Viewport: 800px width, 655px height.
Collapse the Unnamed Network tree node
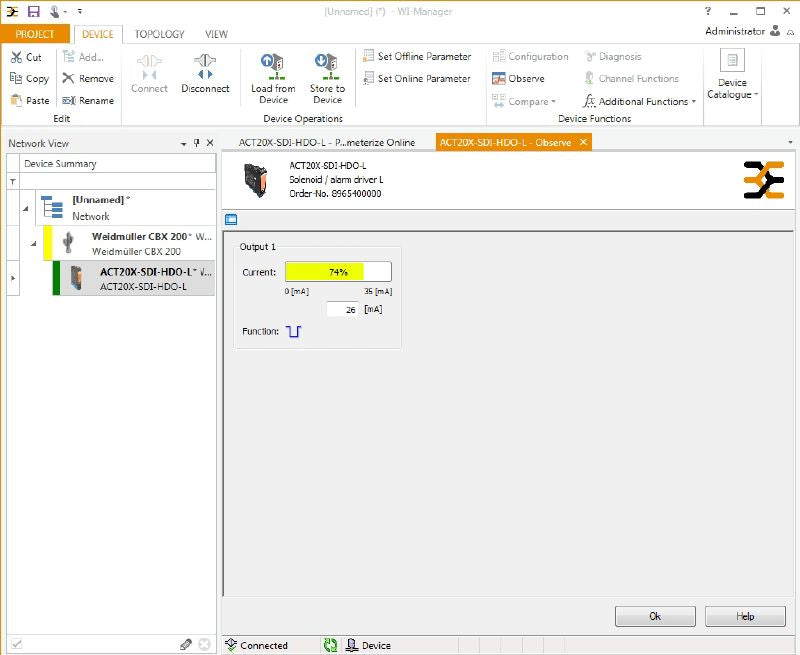coord(25,208)
